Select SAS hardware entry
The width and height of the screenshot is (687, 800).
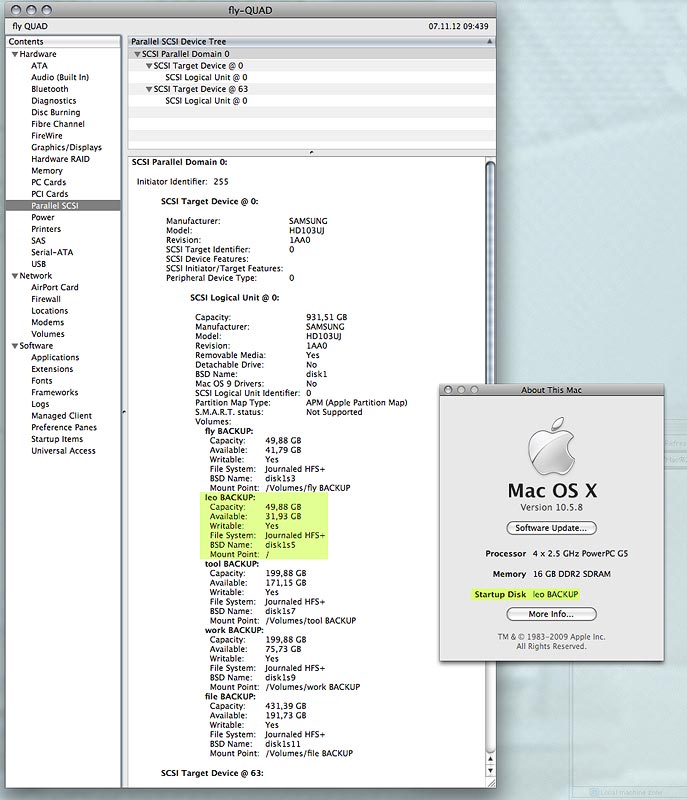(38, 241)
